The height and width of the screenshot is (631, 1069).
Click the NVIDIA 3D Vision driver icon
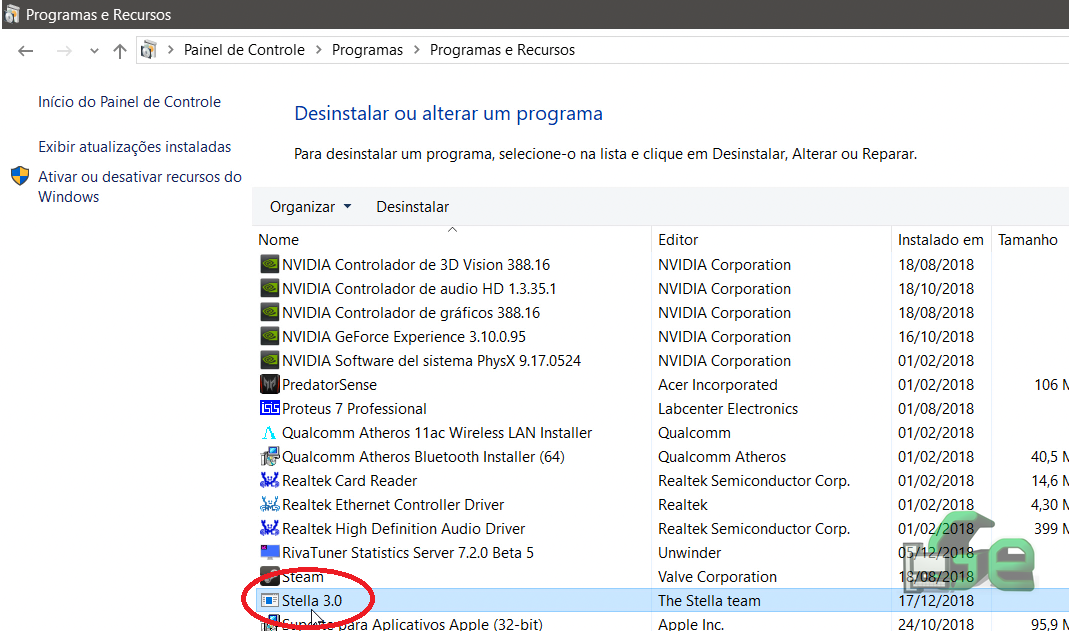click(269, 264)
